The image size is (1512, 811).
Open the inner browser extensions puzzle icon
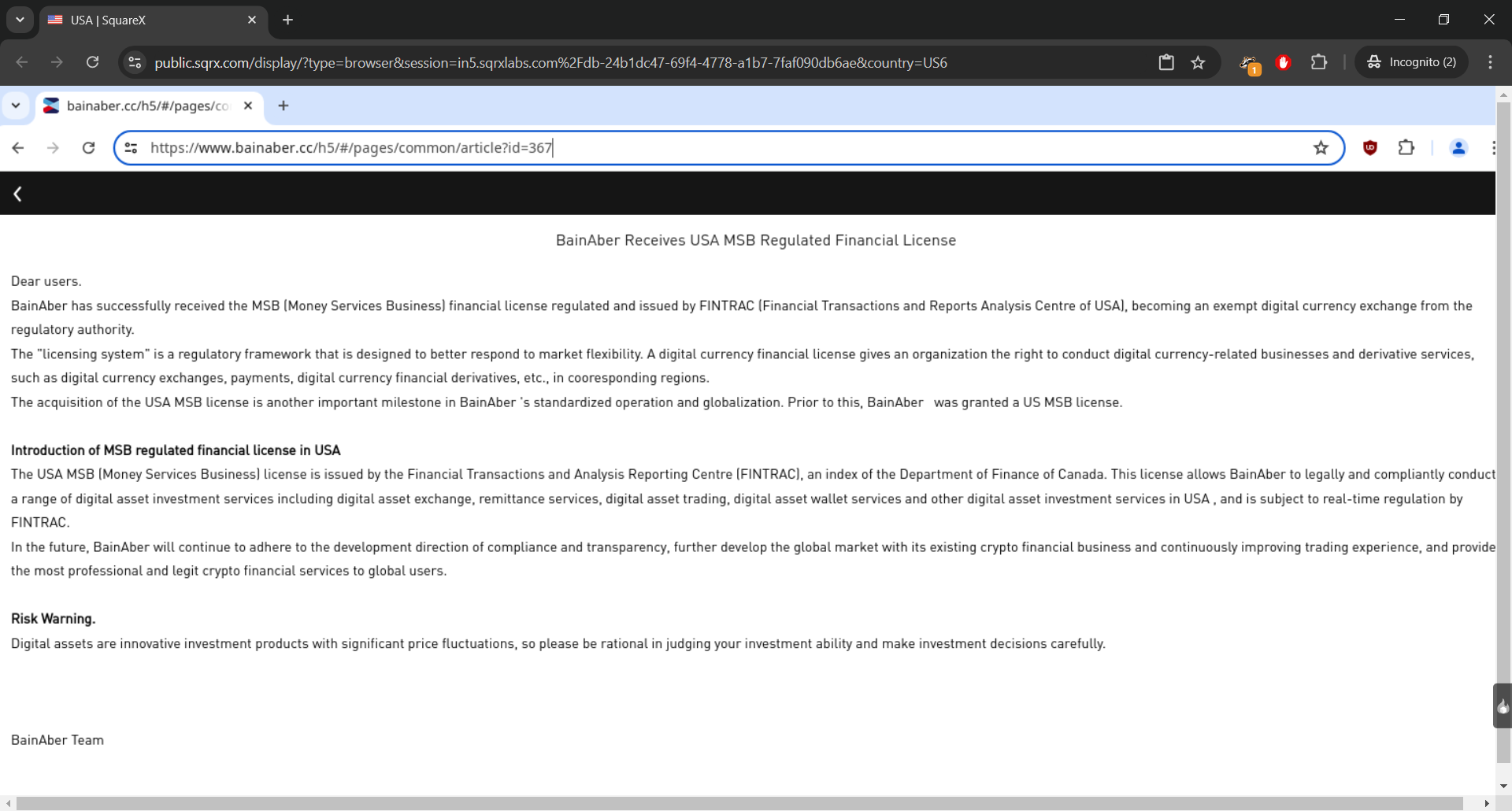[1406, 148]
